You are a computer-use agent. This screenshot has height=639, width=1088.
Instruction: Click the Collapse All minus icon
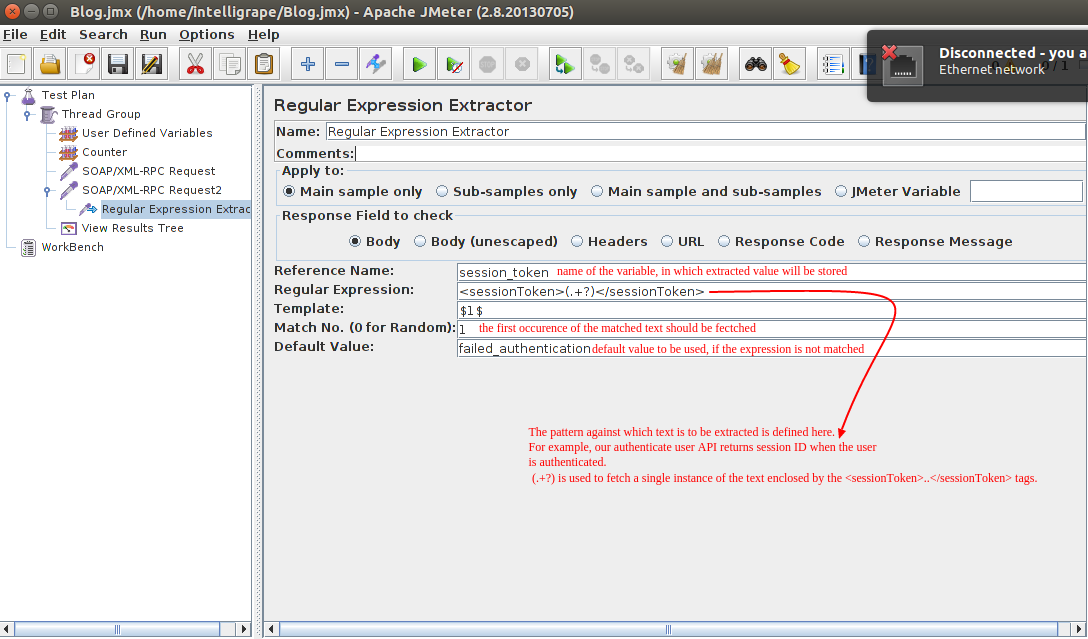342,65
